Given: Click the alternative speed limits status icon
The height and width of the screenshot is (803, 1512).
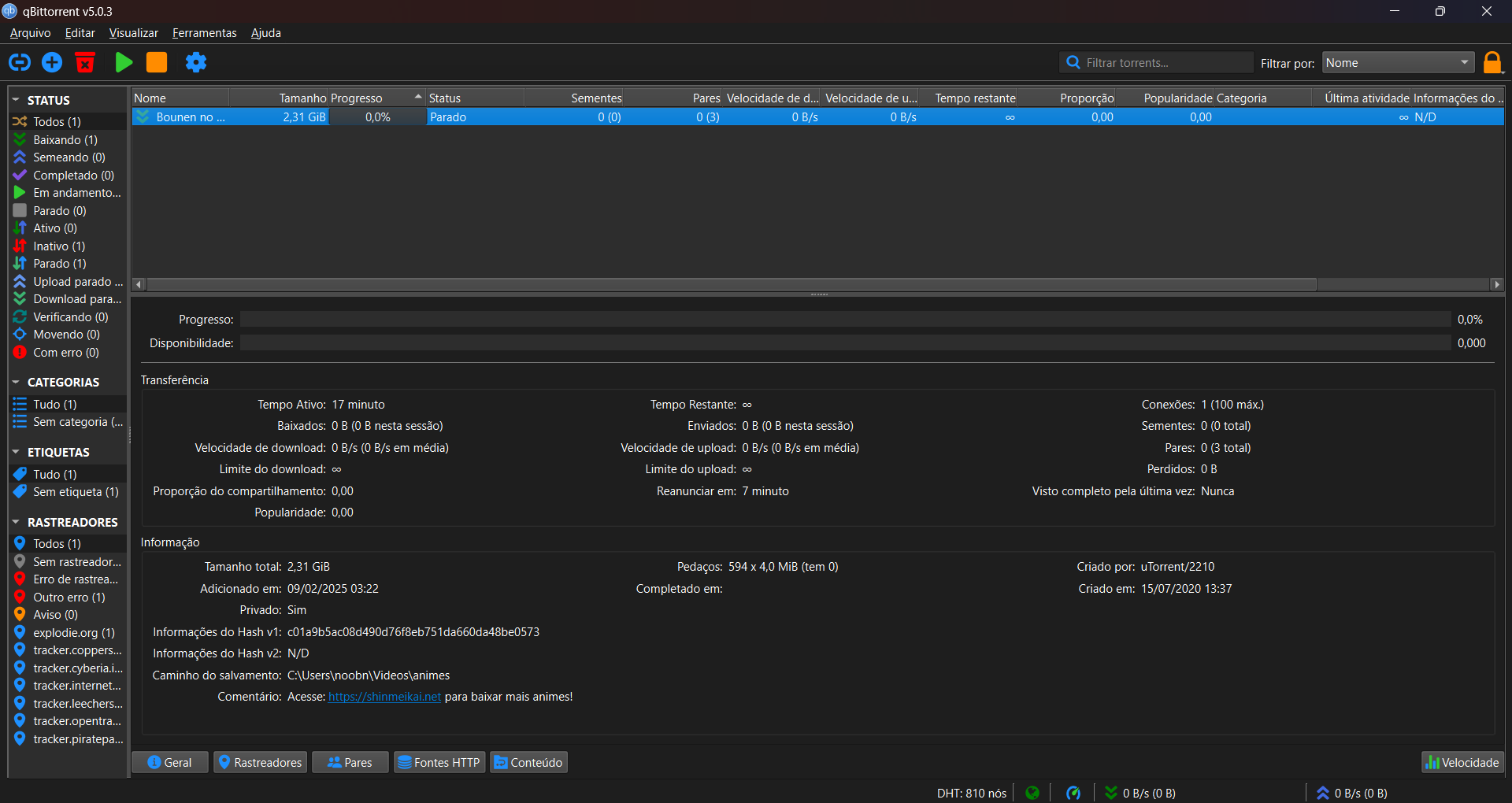Looking at the screenshot, I should click(1073, 793).
